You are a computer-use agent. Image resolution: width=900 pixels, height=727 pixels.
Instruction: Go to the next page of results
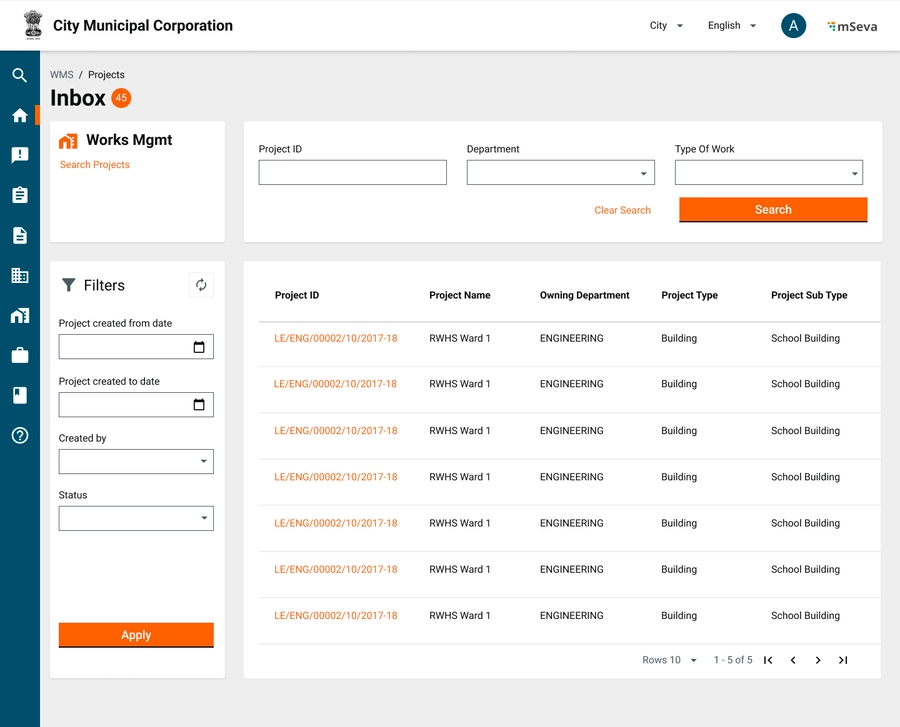point(818,660)
